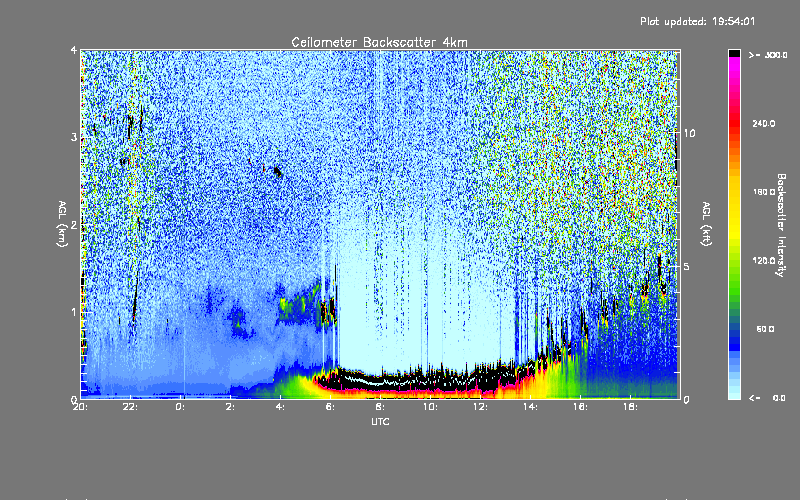This screenshot has height=500, width=800.
Task: Click the '16:' x-axis time label
Action: point(580,407)
